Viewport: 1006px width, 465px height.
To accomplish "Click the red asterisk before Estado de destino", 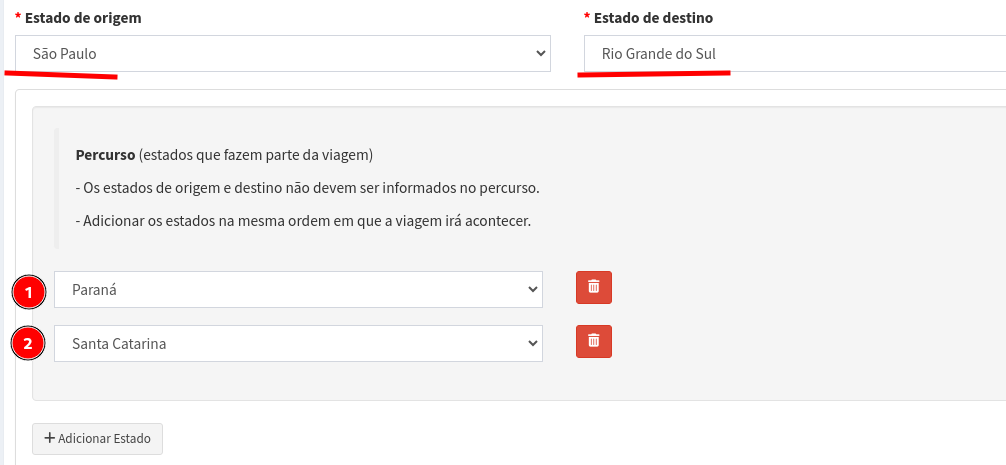I will click(587, 18).
